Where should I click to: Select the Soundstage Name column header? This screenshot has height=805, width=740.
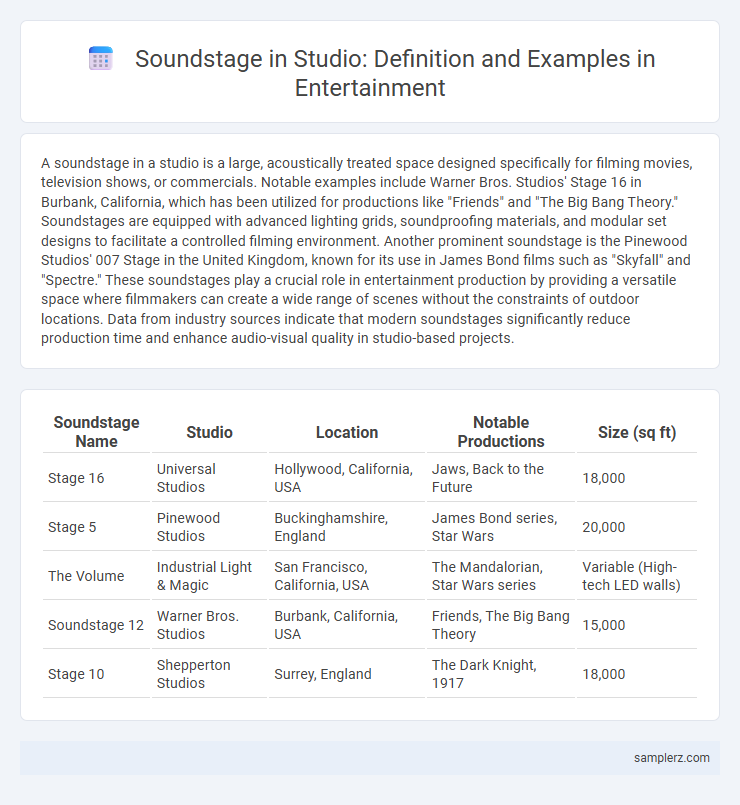(x=97, y=432)
